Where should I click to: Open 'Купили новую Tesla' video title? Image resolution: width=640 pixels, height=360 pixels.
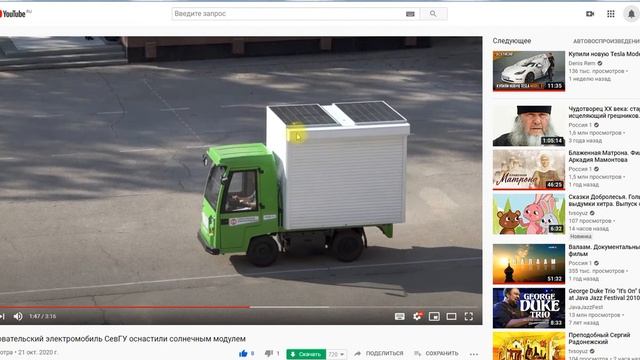pyautogui.click(x=604, y=54)
